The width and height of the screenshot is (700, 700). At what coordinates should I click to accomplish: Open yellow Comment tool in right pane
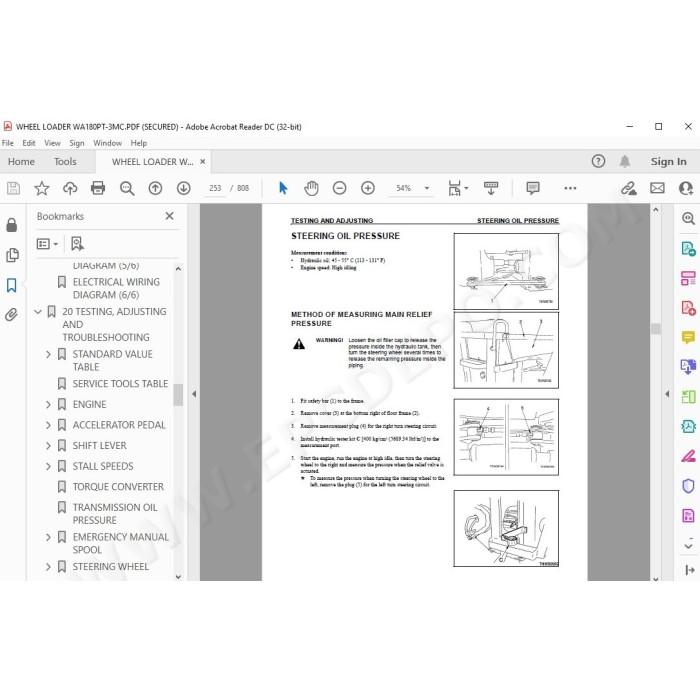[x=688, y=337]
